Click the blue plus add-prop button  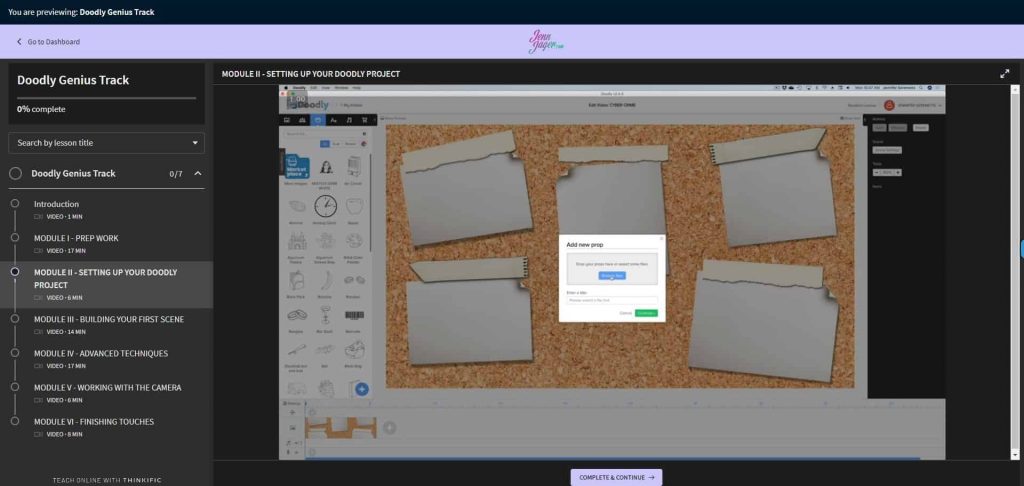tap(362, 389)
